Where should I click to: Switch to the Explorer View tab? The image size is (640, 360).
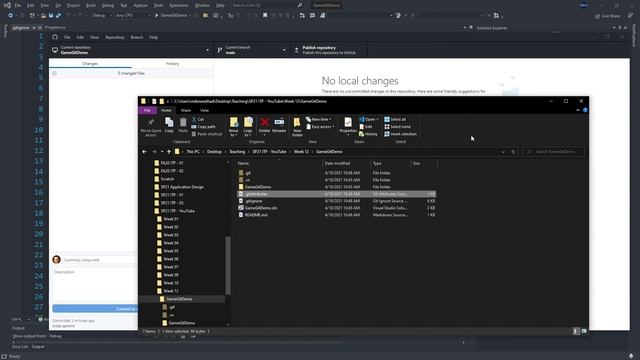pyautogui.click(x=204, y=110)
